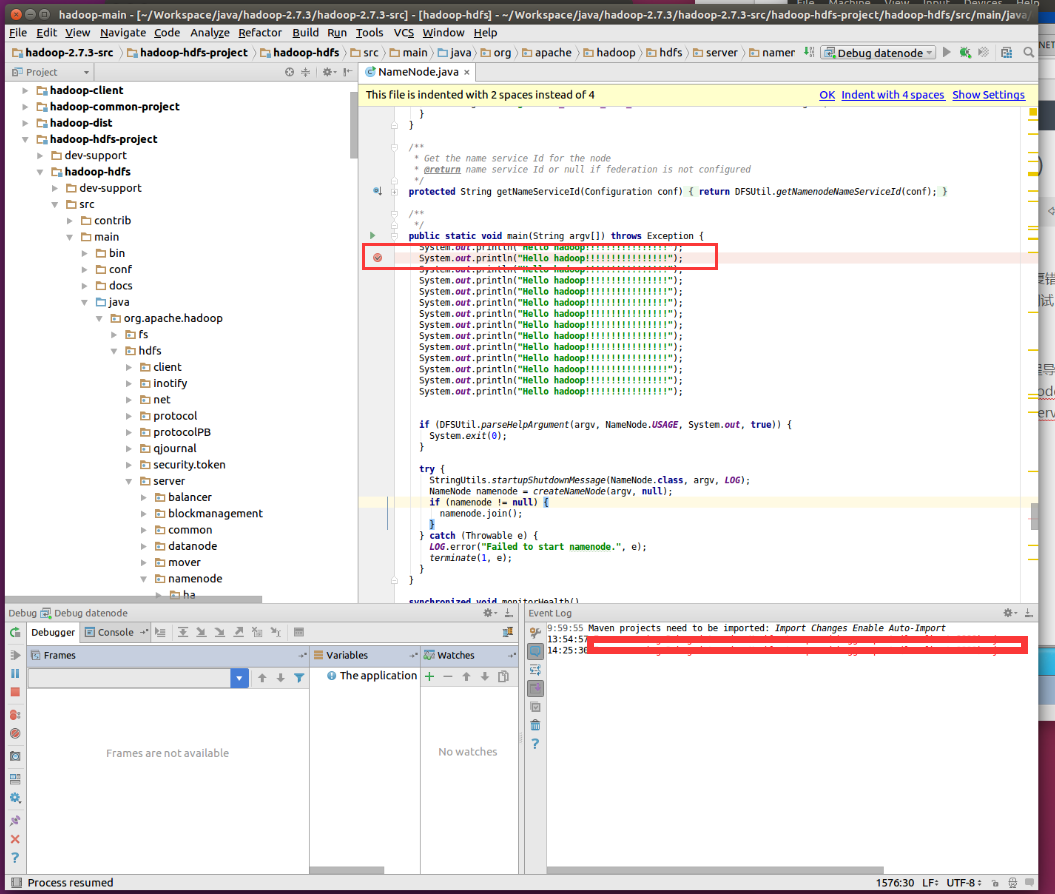The width and height of the screenshot is (1055, 894).
Task: Click Step Out in the debugger toolbar
Action: [238, 632]
